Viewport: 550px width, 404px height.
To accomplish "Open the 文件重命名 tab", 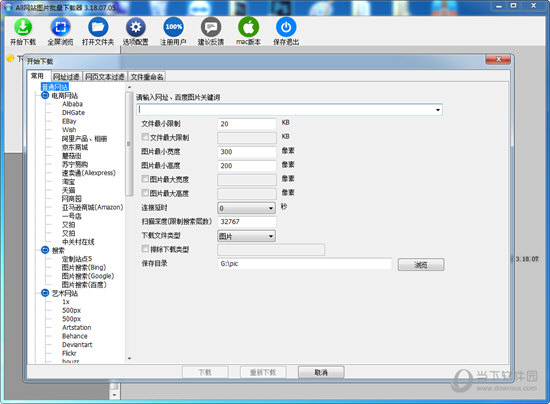I will coord(147,76).
